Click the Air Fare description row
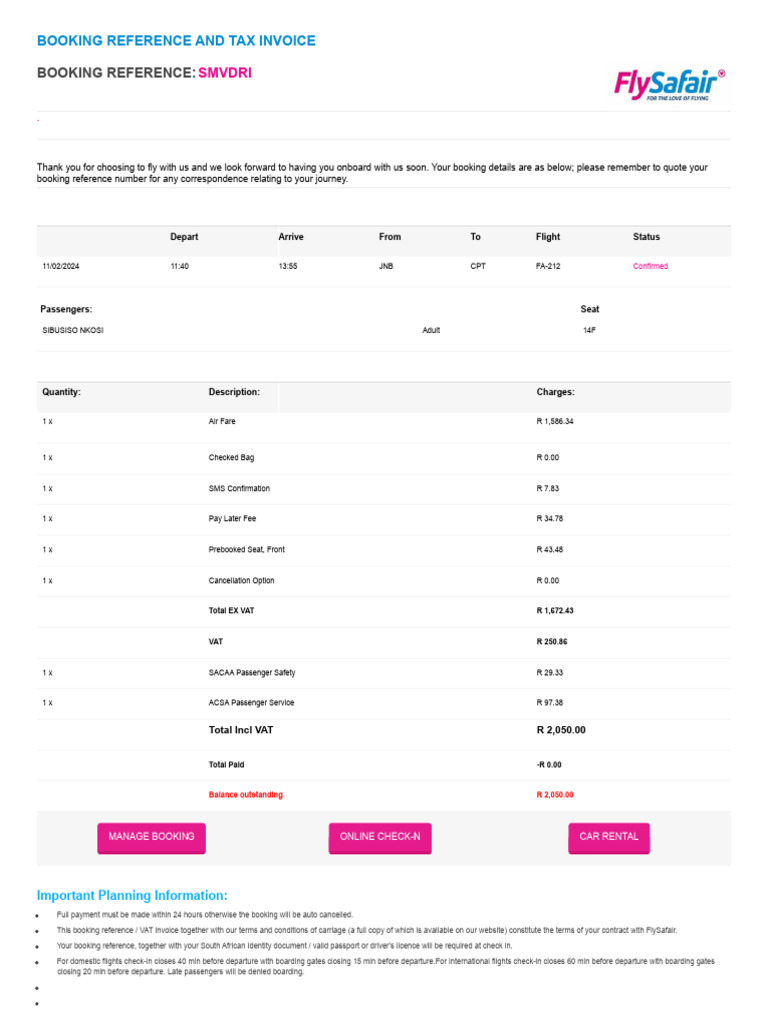The image size is (768, 1024). [222, 422]
